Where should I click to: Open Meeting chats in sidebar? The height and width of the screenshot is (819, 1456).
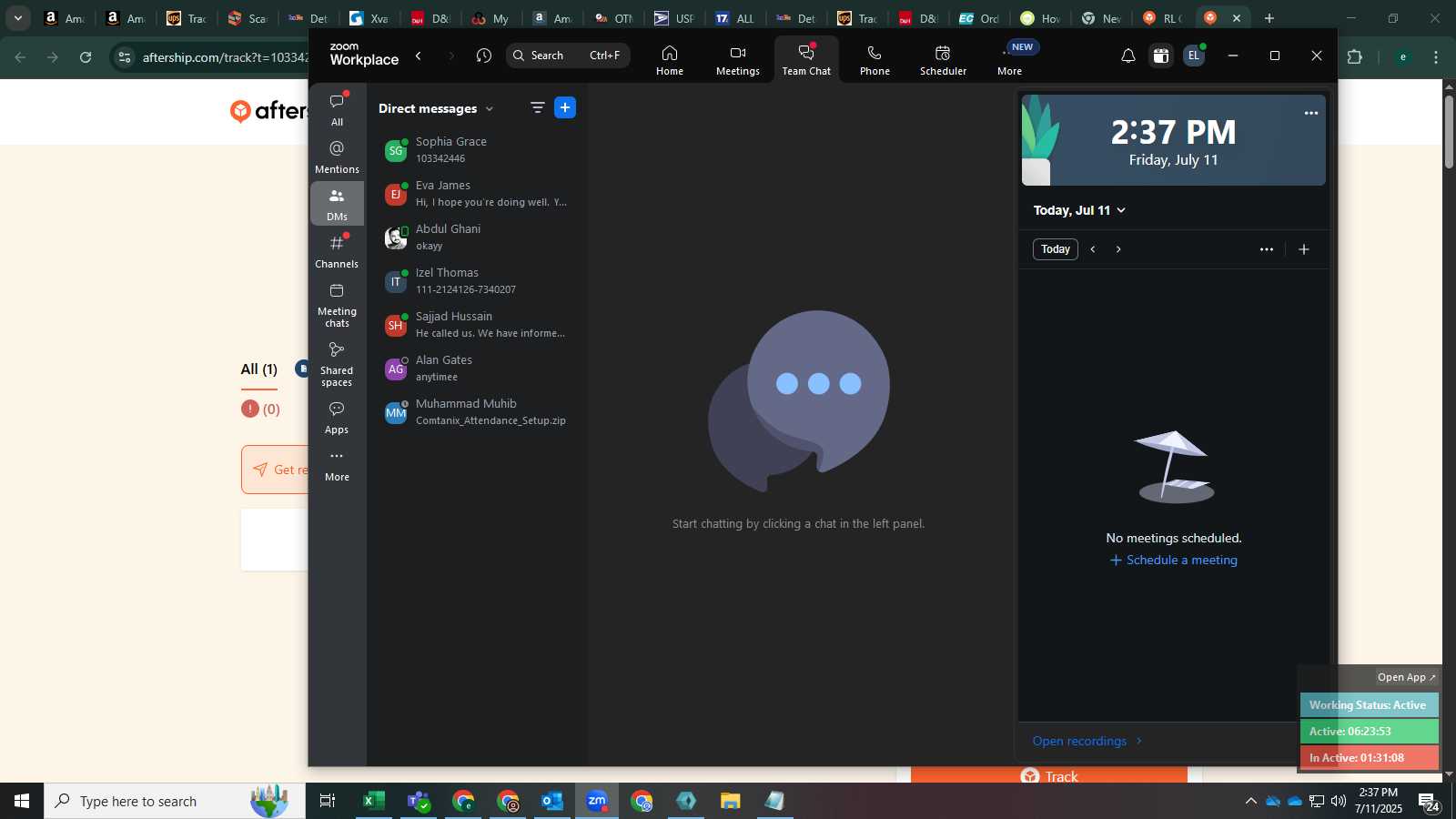(x=337, y=304)
